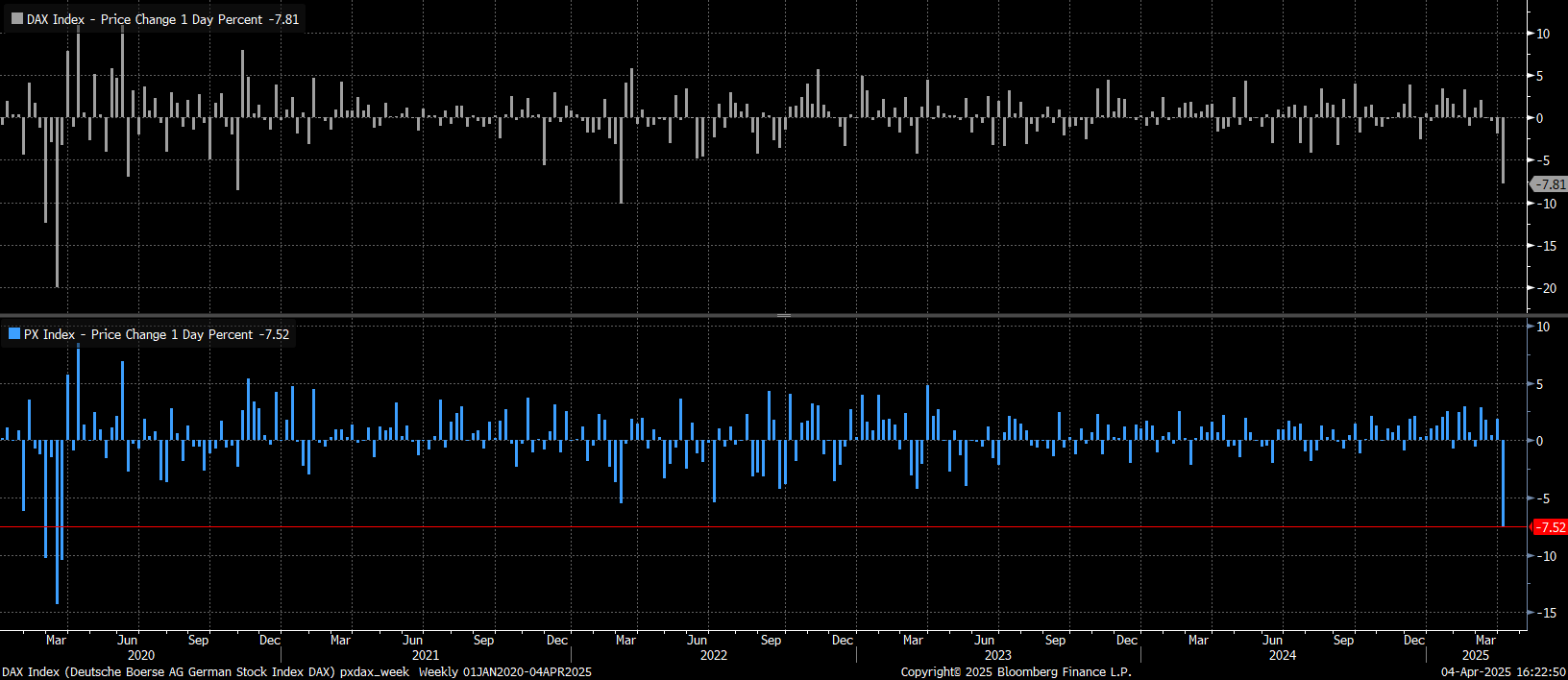Image resolution: width=1568 pixels, height=680 pixels.
Task: Click the red -7.52 last value tag
Action: pos(1549,527)
